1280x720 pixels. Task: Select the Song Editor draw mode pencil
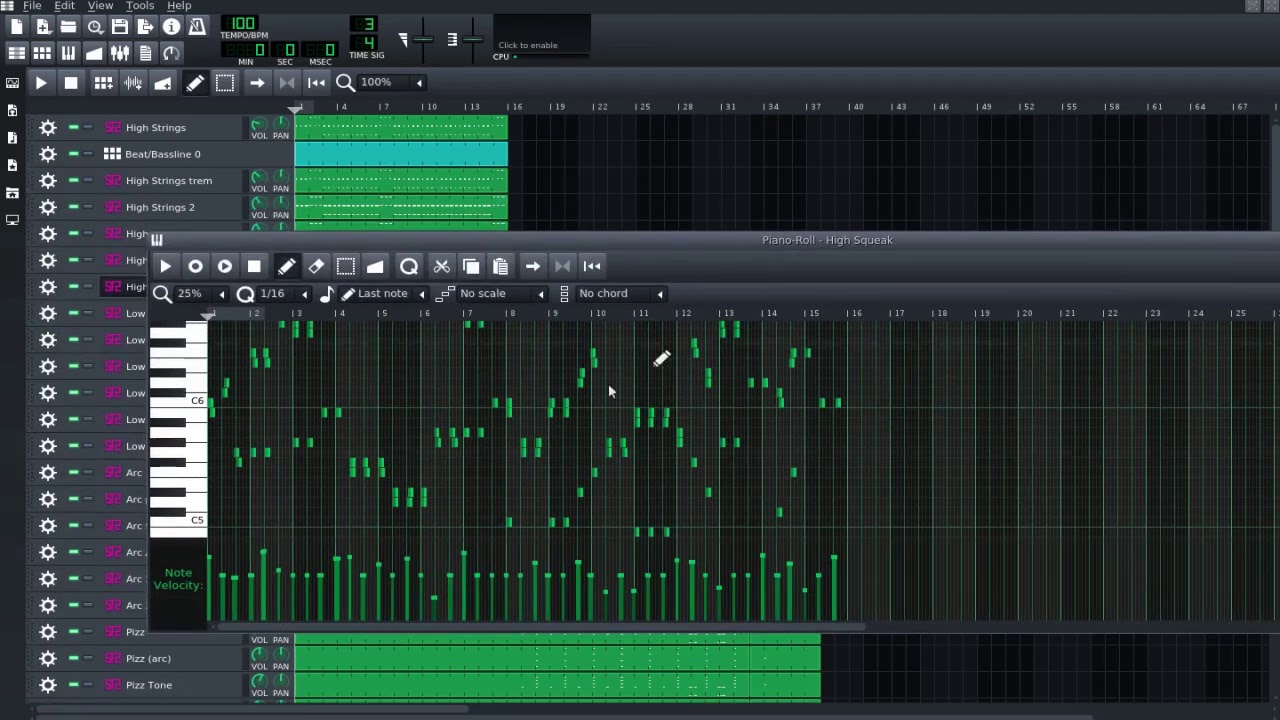click(195, 83)
